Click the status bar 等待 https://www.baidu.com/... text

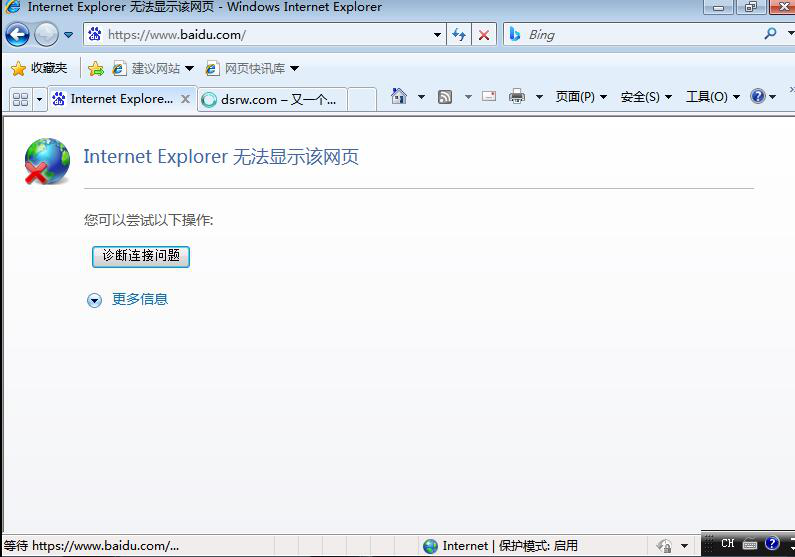[91, 546]
